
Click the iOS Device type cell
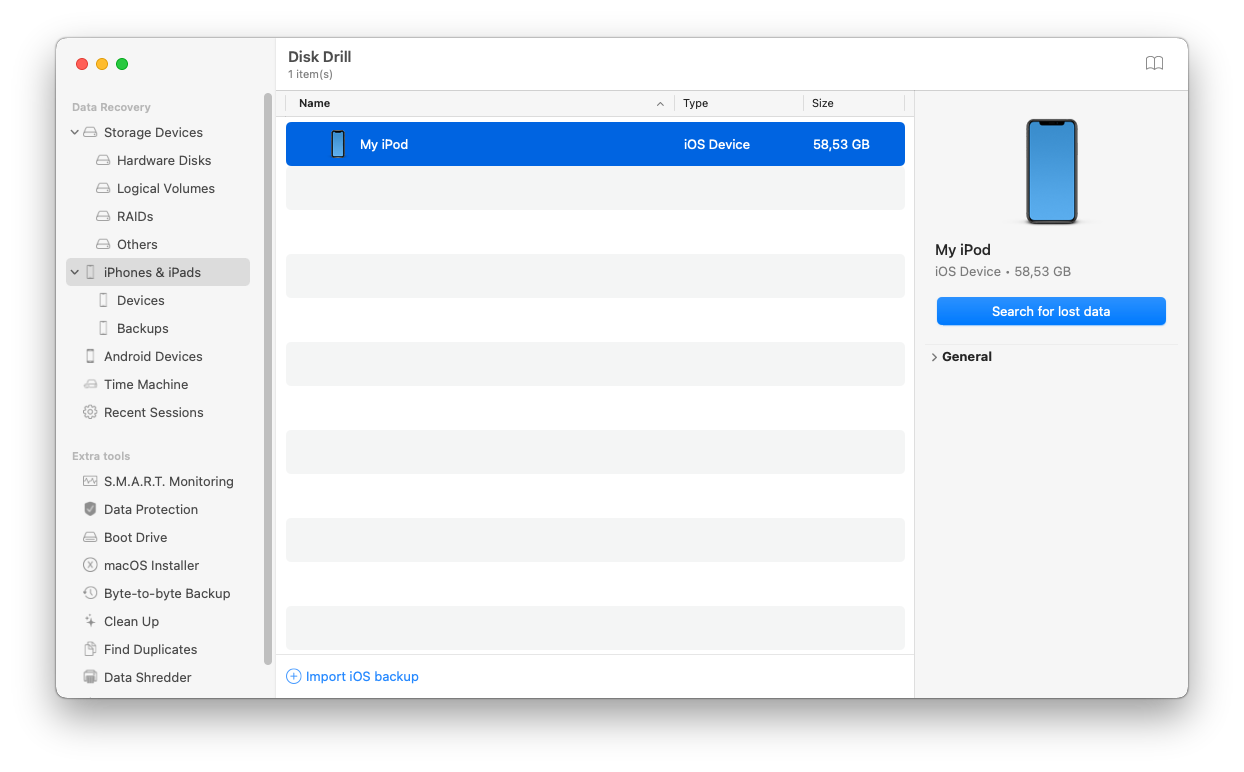point(717,144)
